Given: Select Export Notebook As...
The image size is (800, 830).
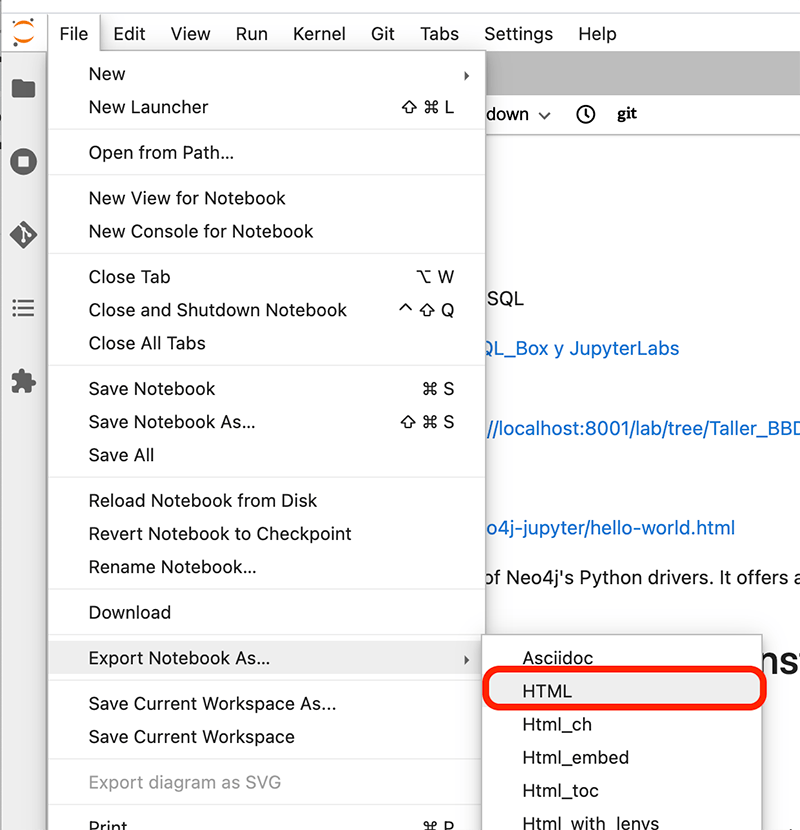Looking at the screenshot, I should (x=267, y=658).
